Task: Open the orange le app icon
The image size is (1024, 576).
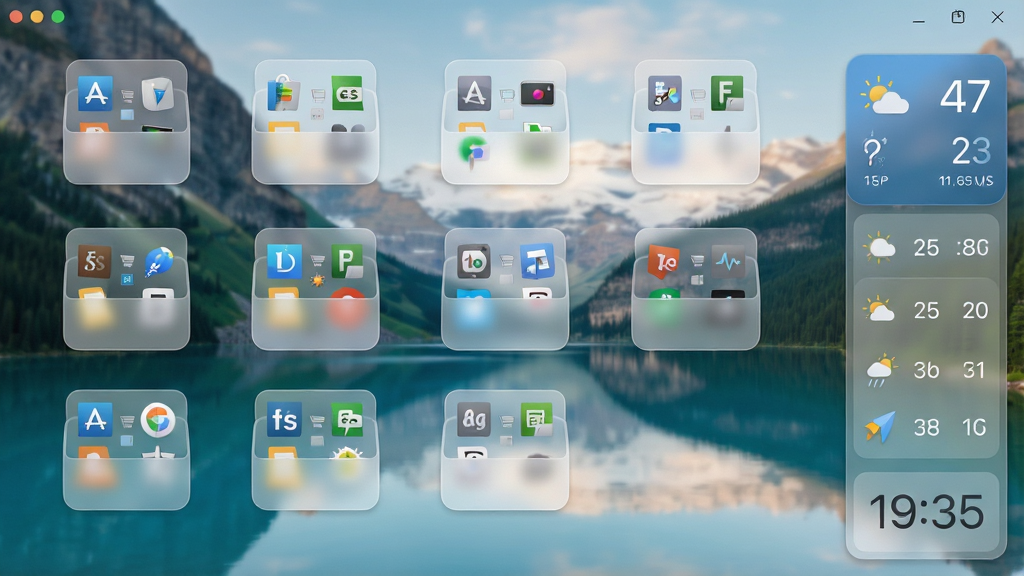Action: click(x=664, y=261)
